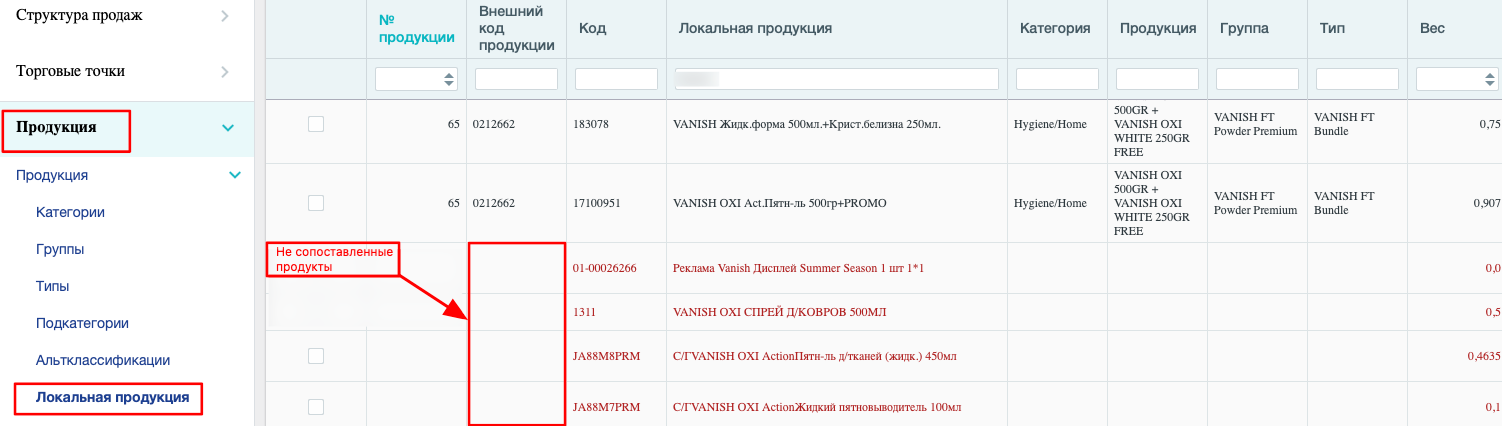Tick checkbox for JA88M8PRM row
This screenshot has height=426, width=1502.
pos(316,356)
